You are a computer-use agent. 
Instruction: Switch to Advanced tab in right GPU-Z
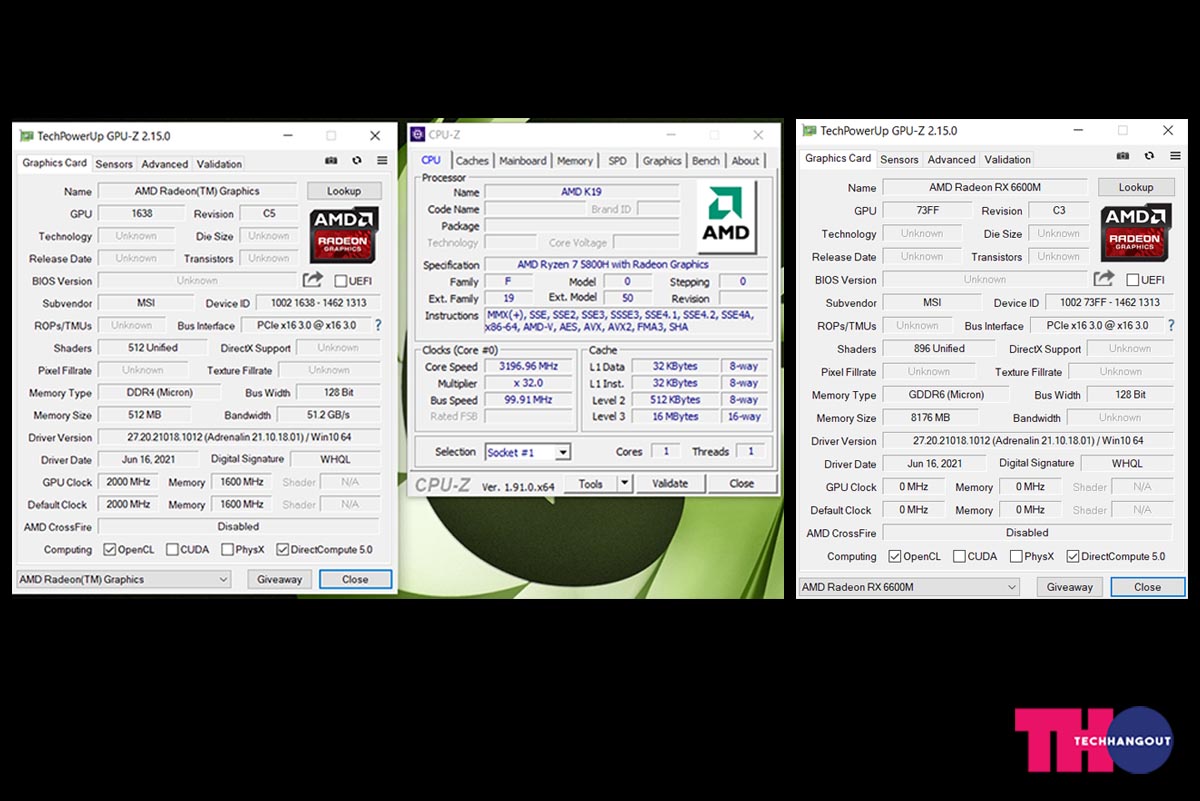[x=951, y=159]
